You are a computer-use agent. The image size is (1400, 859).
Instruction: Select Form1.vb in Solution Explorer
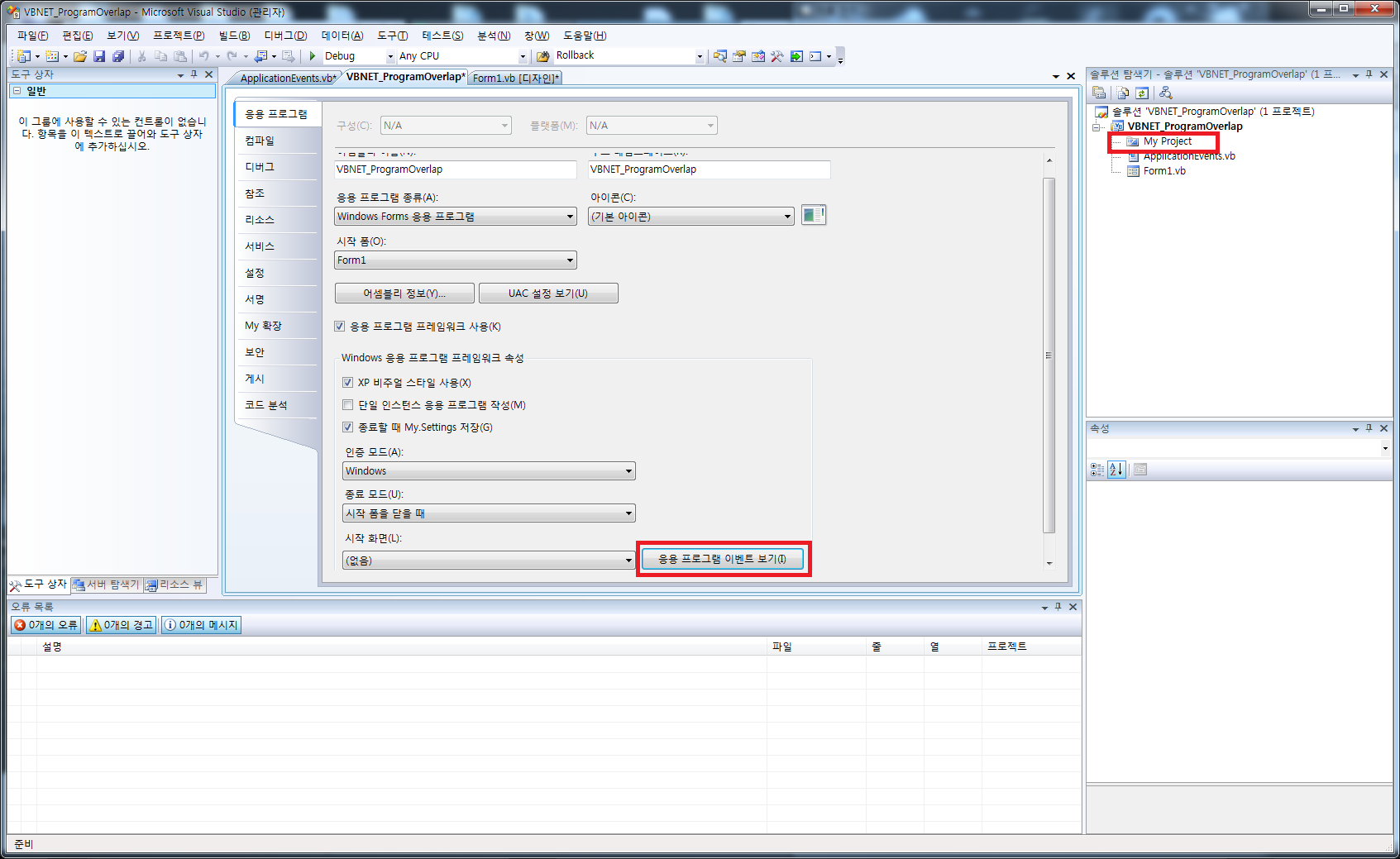1164,171
